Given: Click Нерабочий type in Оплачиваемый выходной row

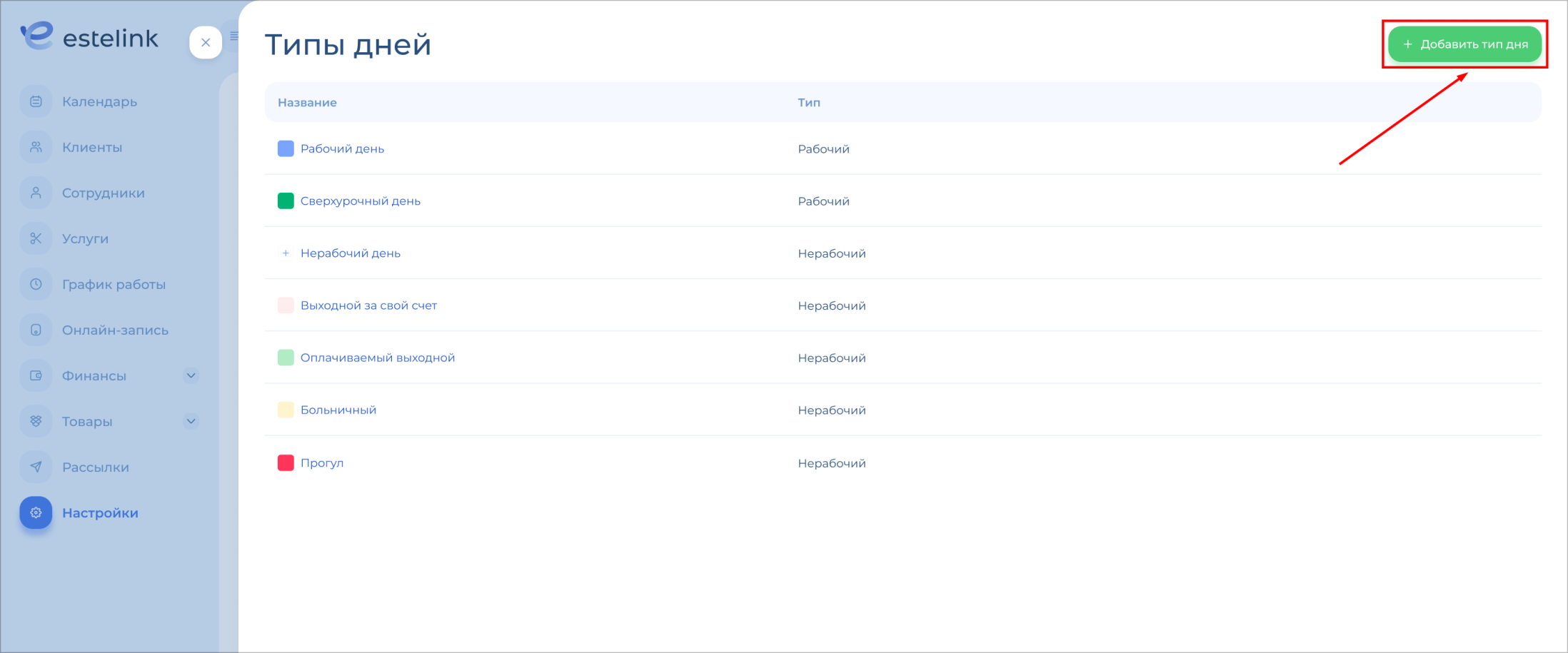Looking at the screenshot, I should coord(832,358).
